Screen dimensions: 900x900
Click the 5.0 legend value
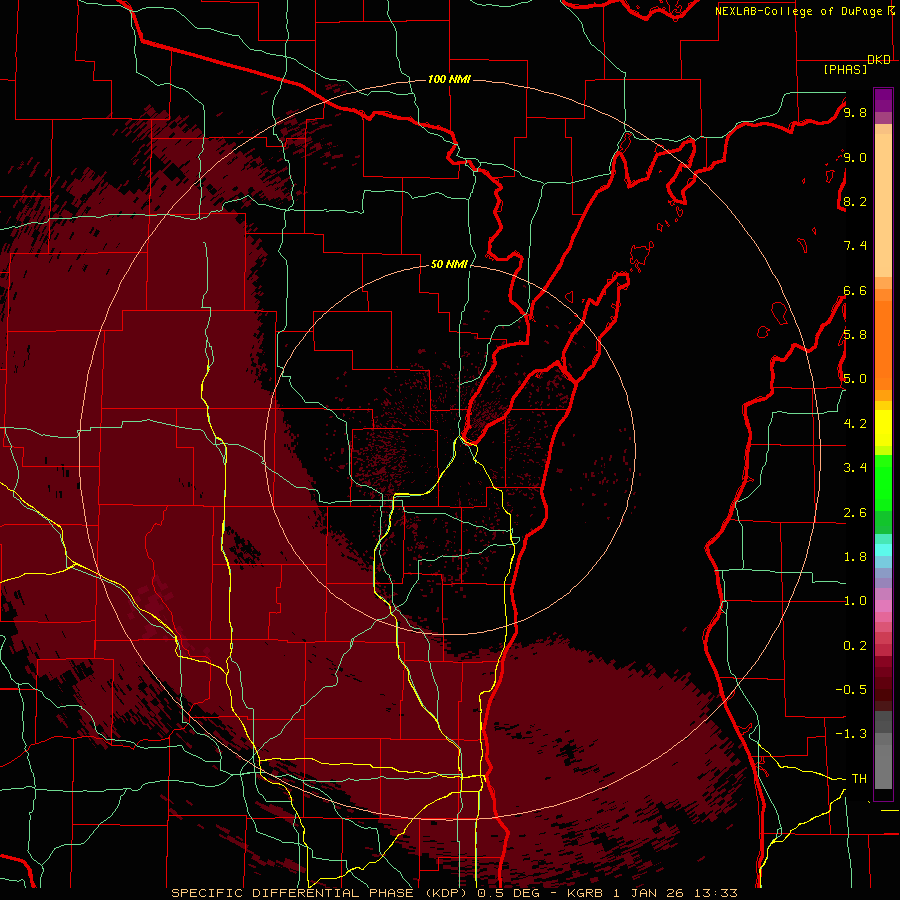(855, 379)
